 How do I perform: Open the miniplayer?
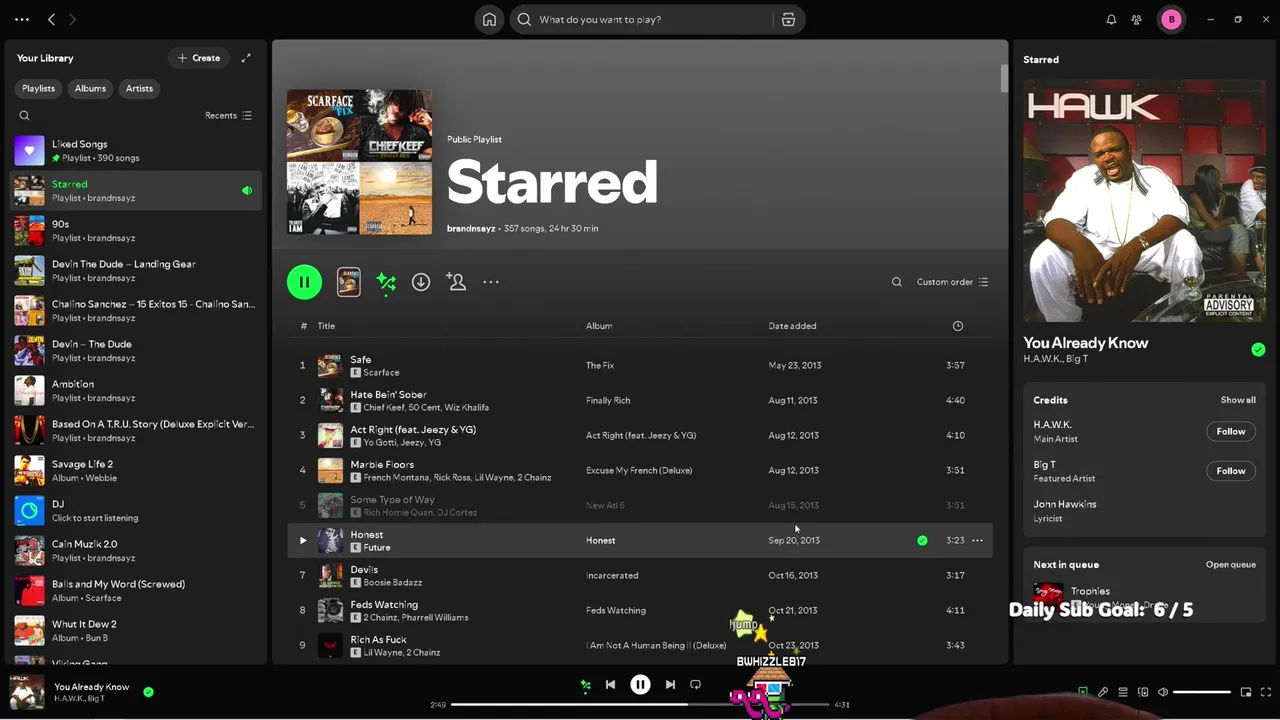point(1246,692)
